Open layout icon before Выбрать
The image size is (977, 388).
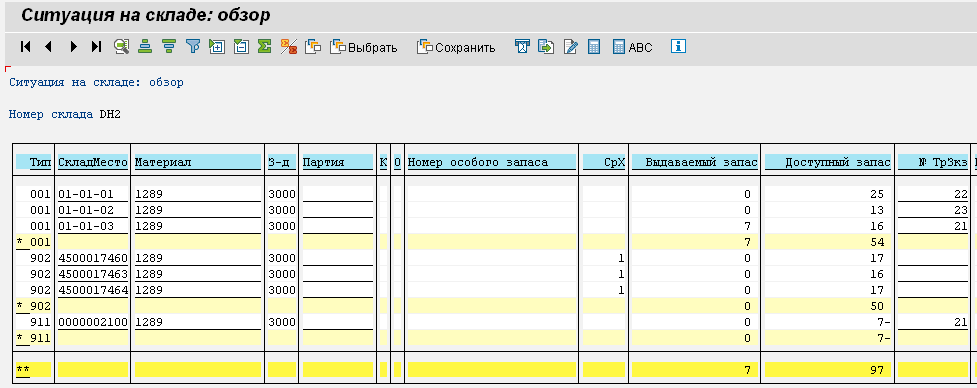[313, 47]
